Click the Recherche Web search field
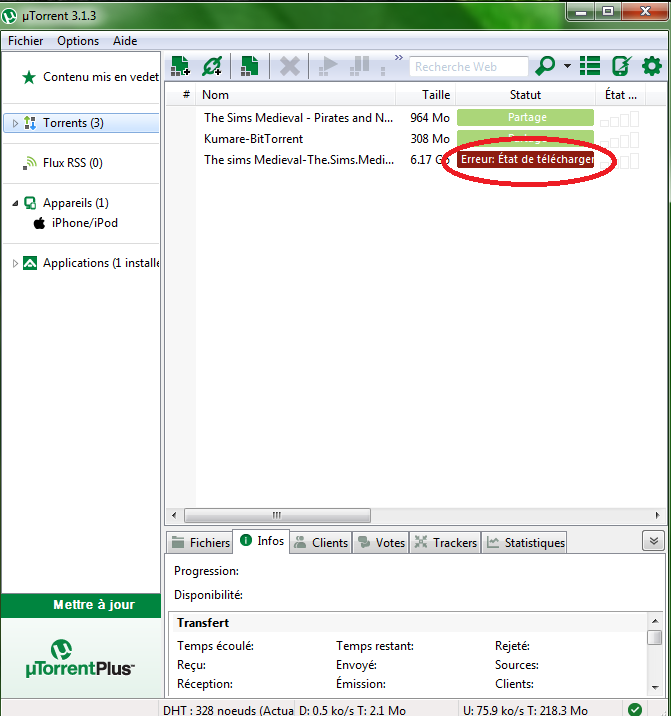The image size is (671, 716). click(469, 67)
